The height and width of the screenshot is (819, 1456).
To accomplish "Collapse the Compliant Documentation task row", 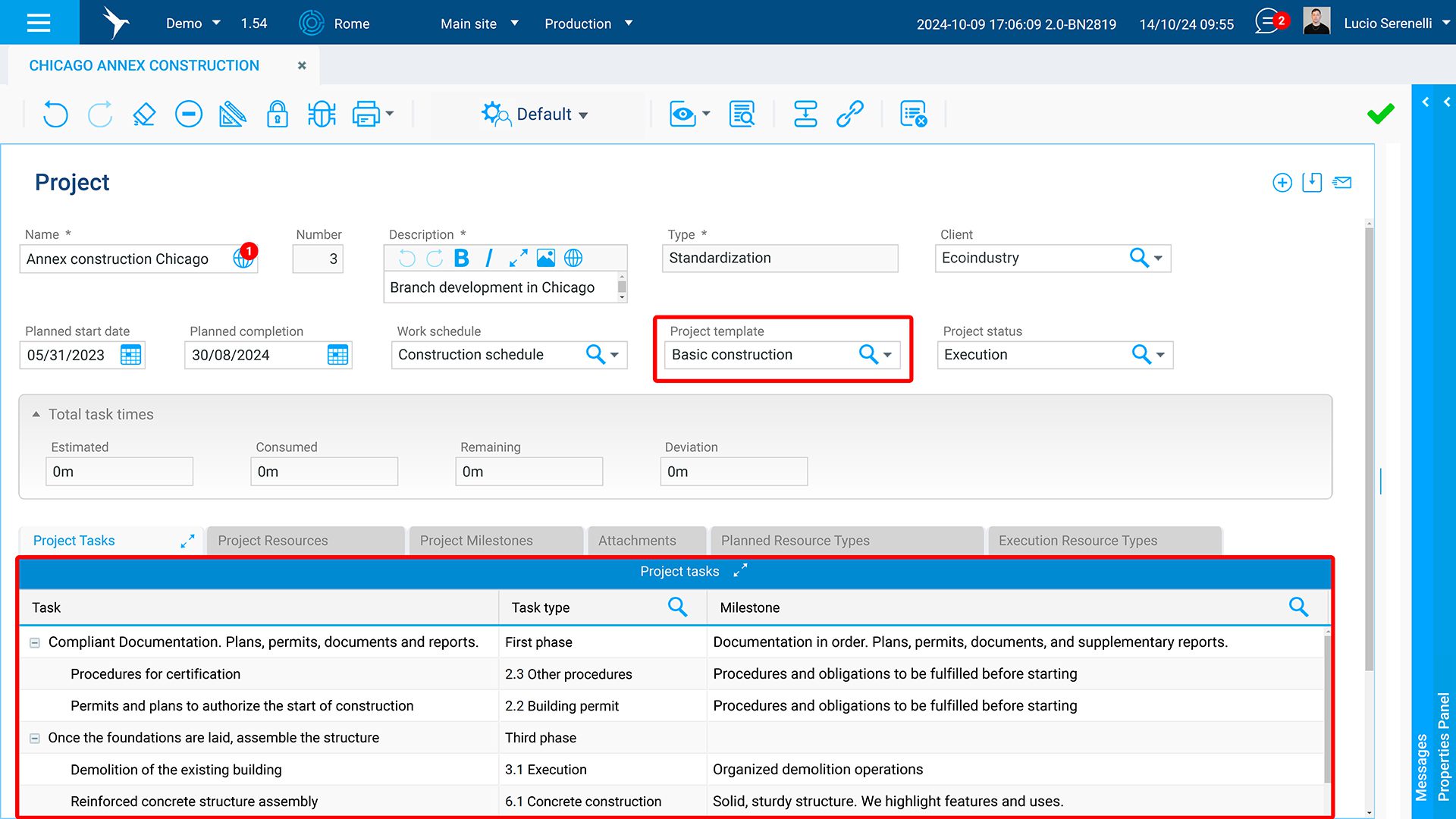I will [x=34, y=643].
